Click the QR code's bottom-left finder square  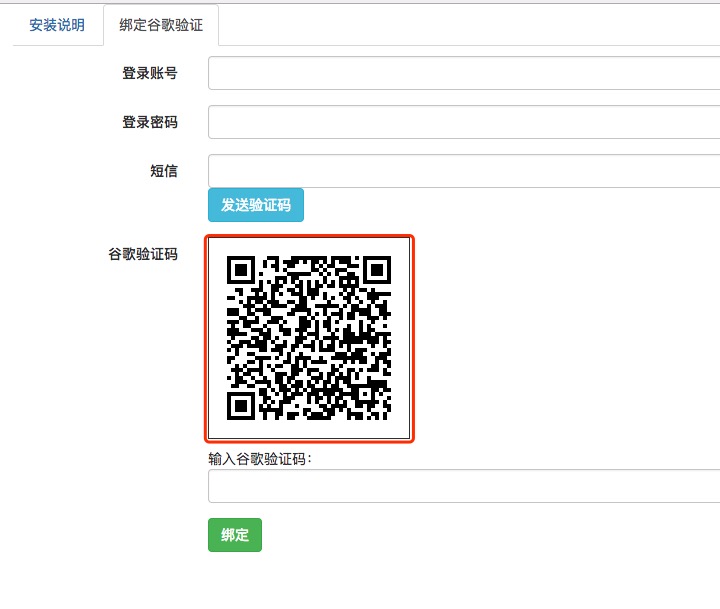pyautogui.click(x=240, y=406)
